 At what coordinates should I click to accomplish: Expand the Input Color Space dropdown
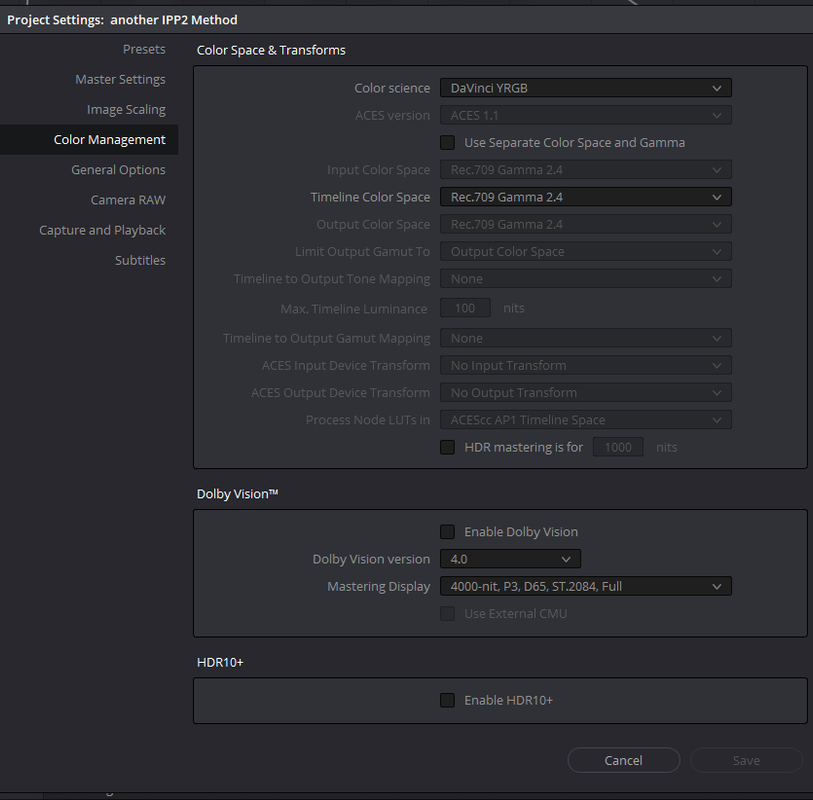coord(585,170)
